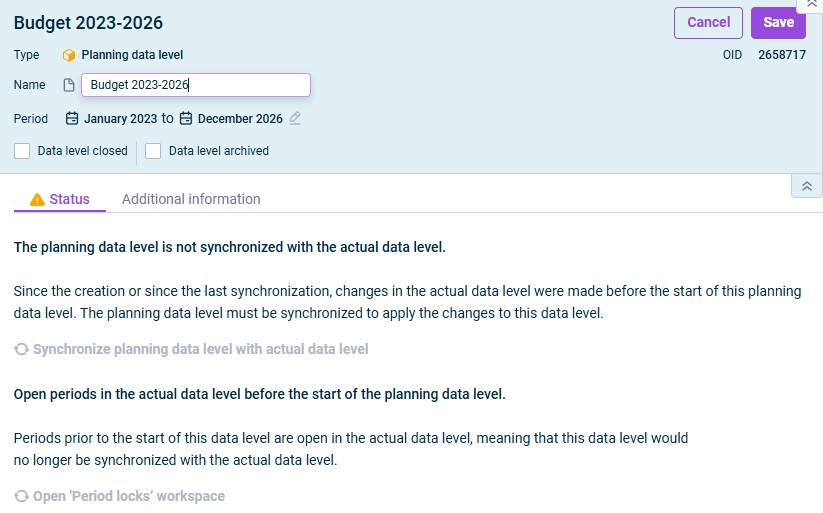Check the Data level archived checkbox
Image resolution: width=823 pixels, height=513 pixels.
click(153, 151)
